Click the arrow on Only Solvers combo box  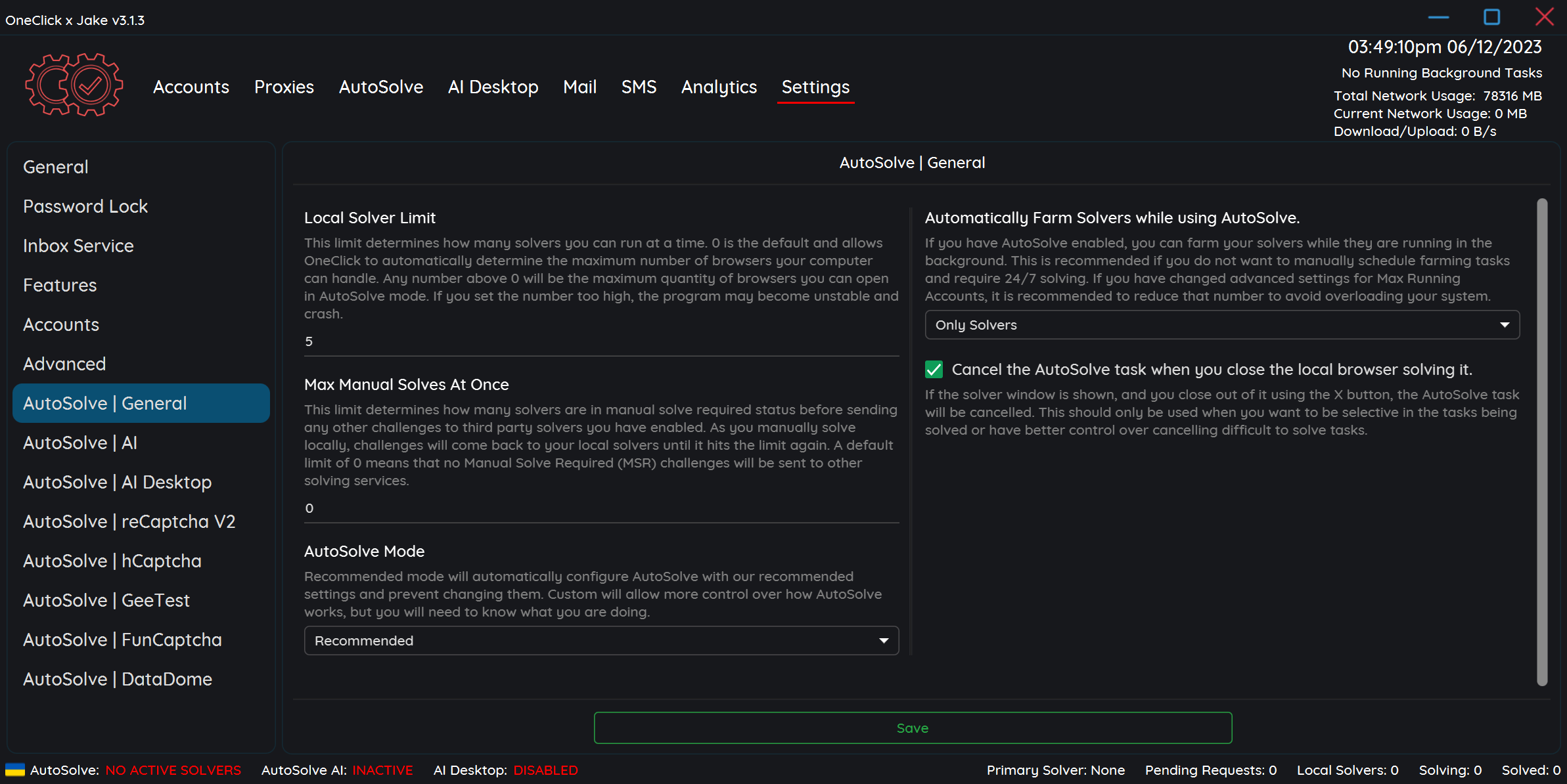(x=1505, y=325)
